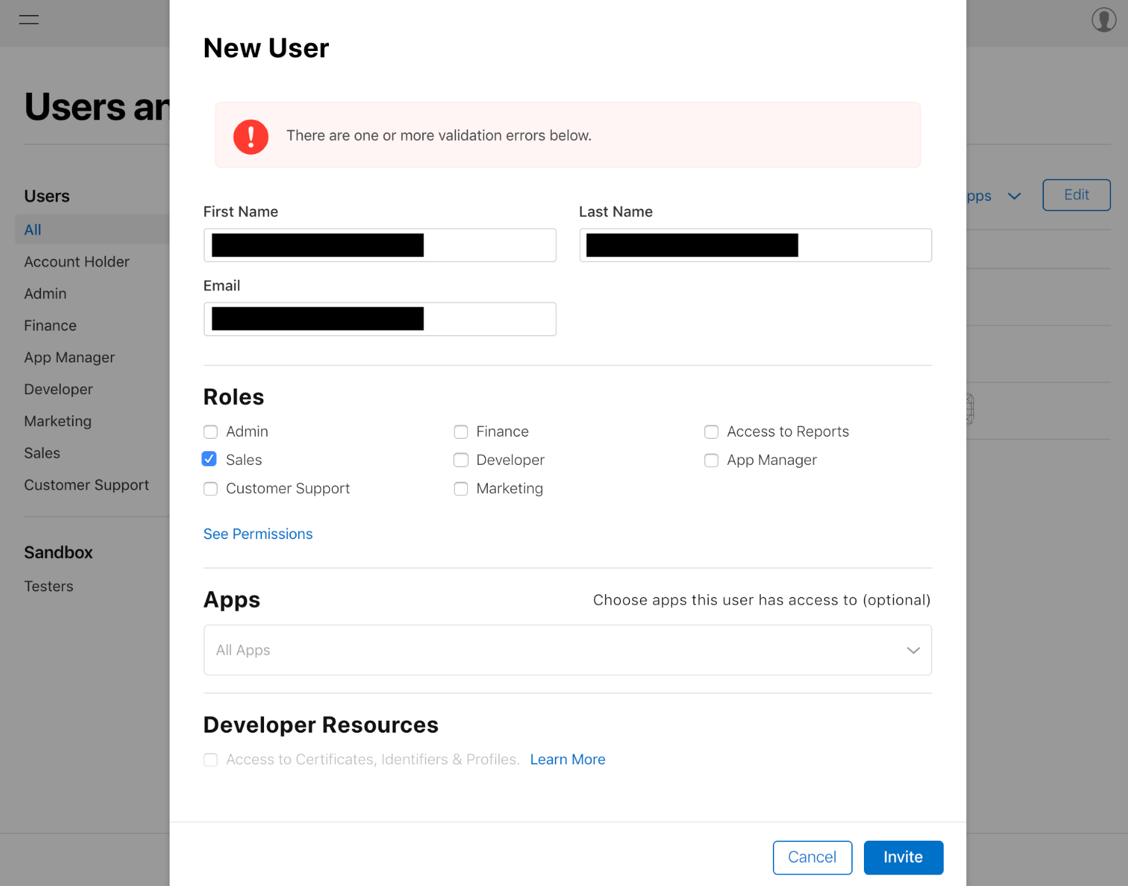Open the hamburger navigation menu
Image resolution: width=1128 pixels, height=886 pixels.
28,19
